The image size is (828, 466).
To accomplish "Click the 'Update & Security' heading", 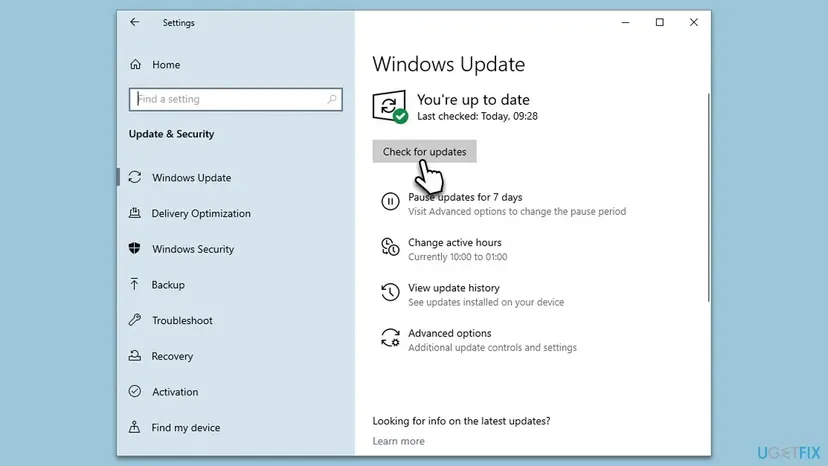I will [x=171, y=134].
